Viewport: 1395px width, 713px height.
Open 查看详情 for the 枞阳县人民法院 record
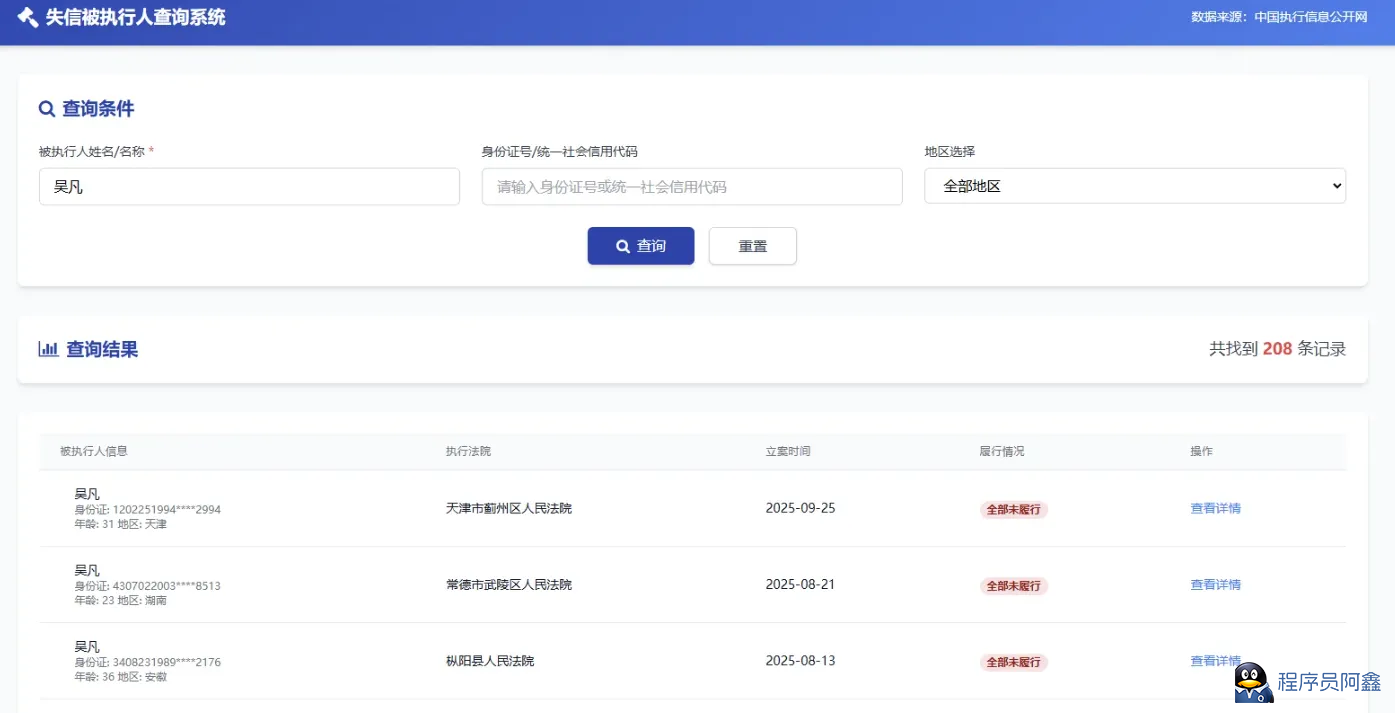(1210, 661)
